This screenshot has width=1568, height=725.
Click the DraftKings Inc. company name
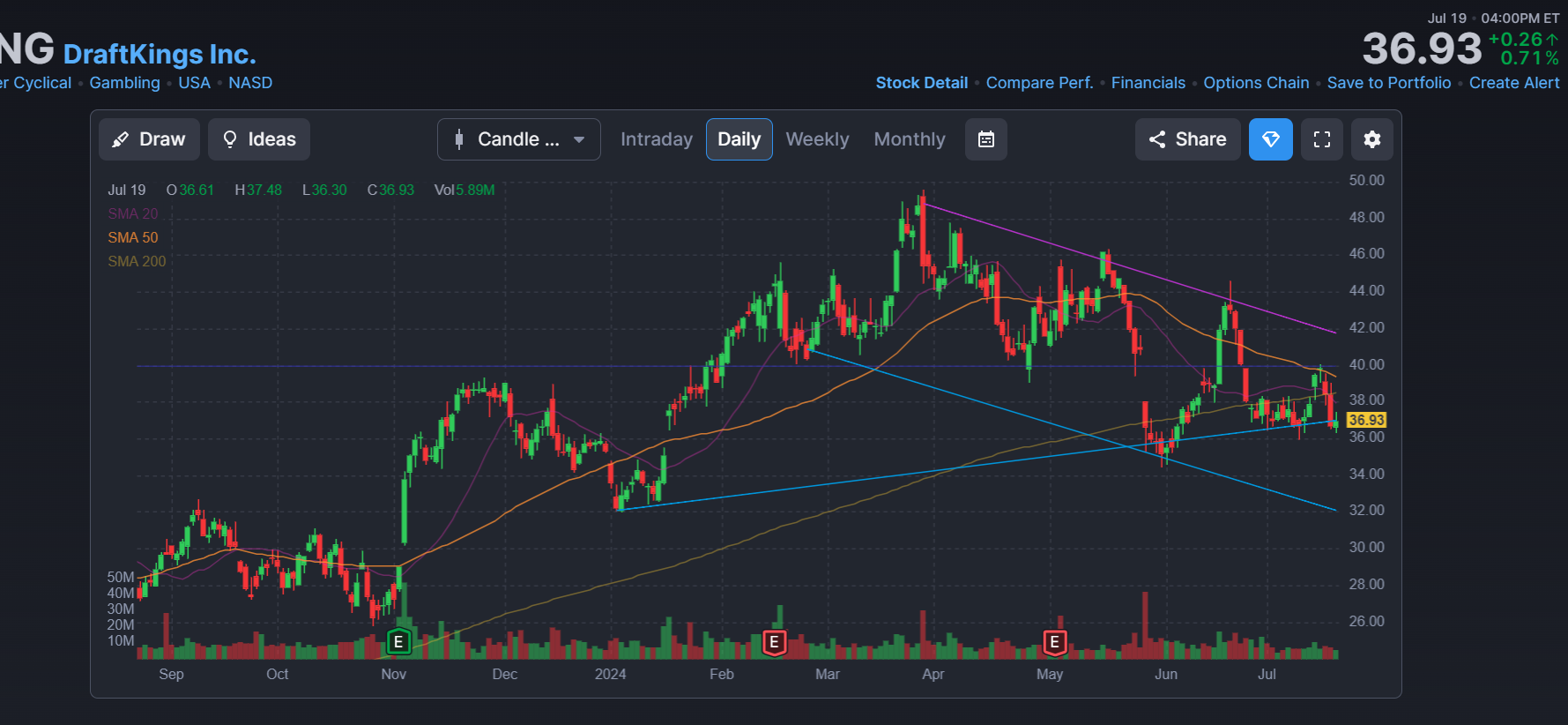point(160,55)
